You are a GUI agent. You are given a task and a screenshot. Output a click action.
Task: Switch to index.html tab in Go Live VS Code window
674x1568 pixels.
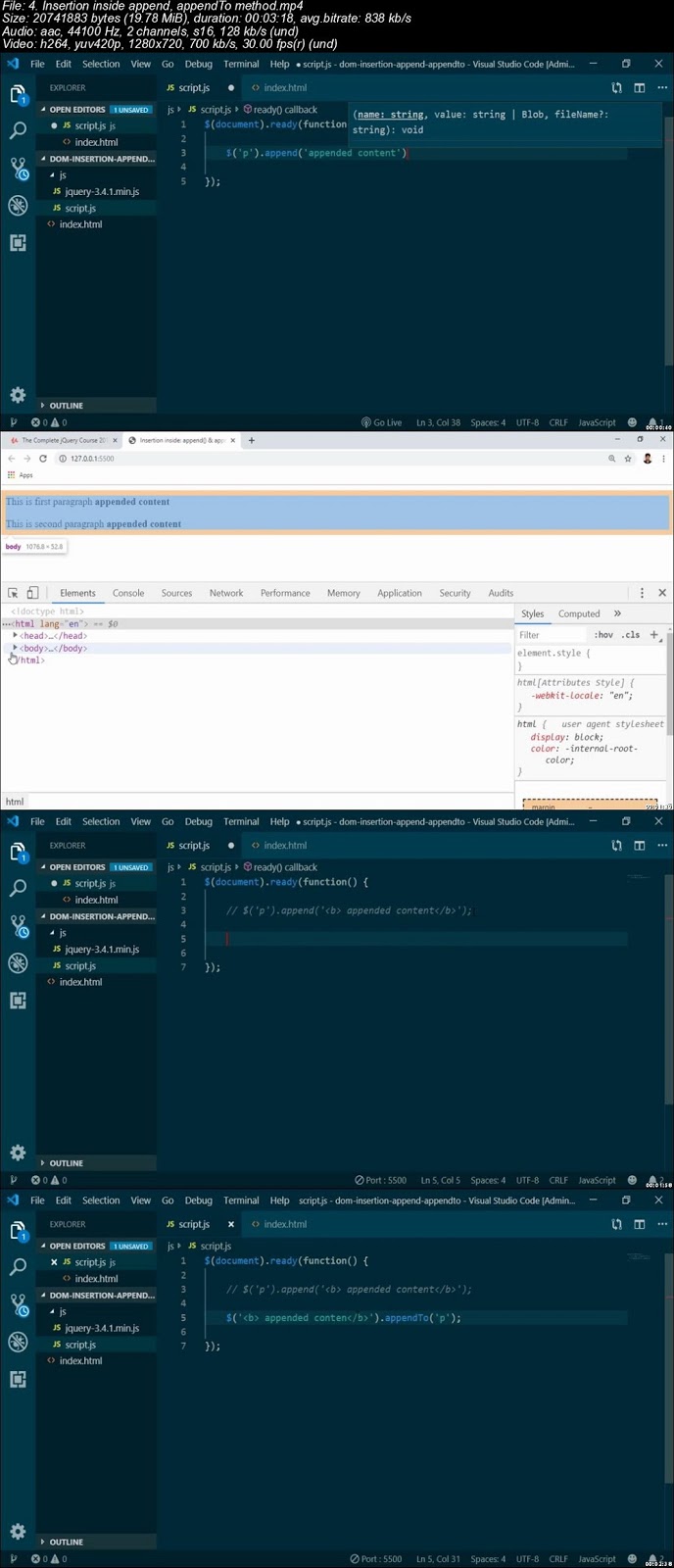[280, 87]
